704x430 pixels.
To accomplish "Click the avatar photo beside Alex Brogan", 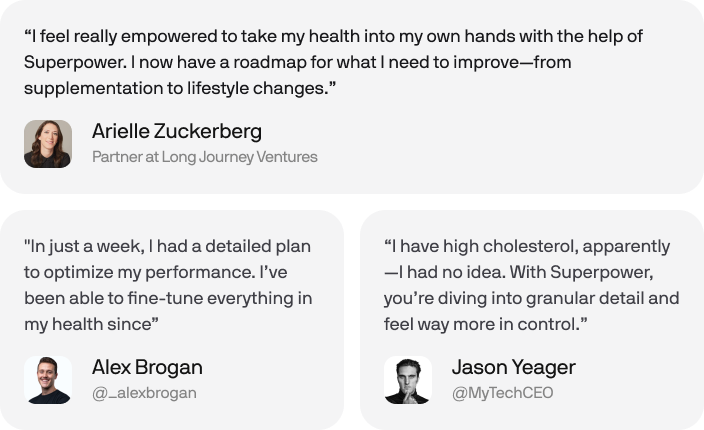I will click(x=48, y=380).
